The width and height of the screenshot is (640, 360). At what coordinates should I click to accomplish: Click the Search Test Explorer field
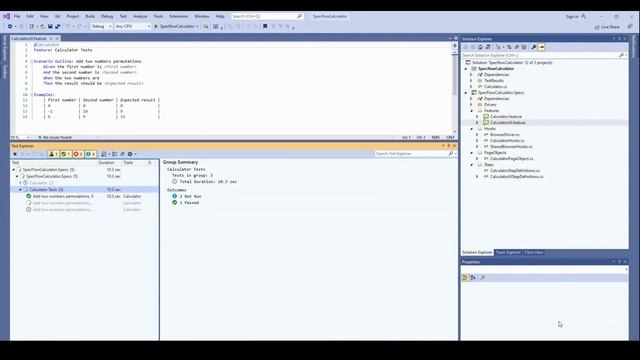pos(412,153)
